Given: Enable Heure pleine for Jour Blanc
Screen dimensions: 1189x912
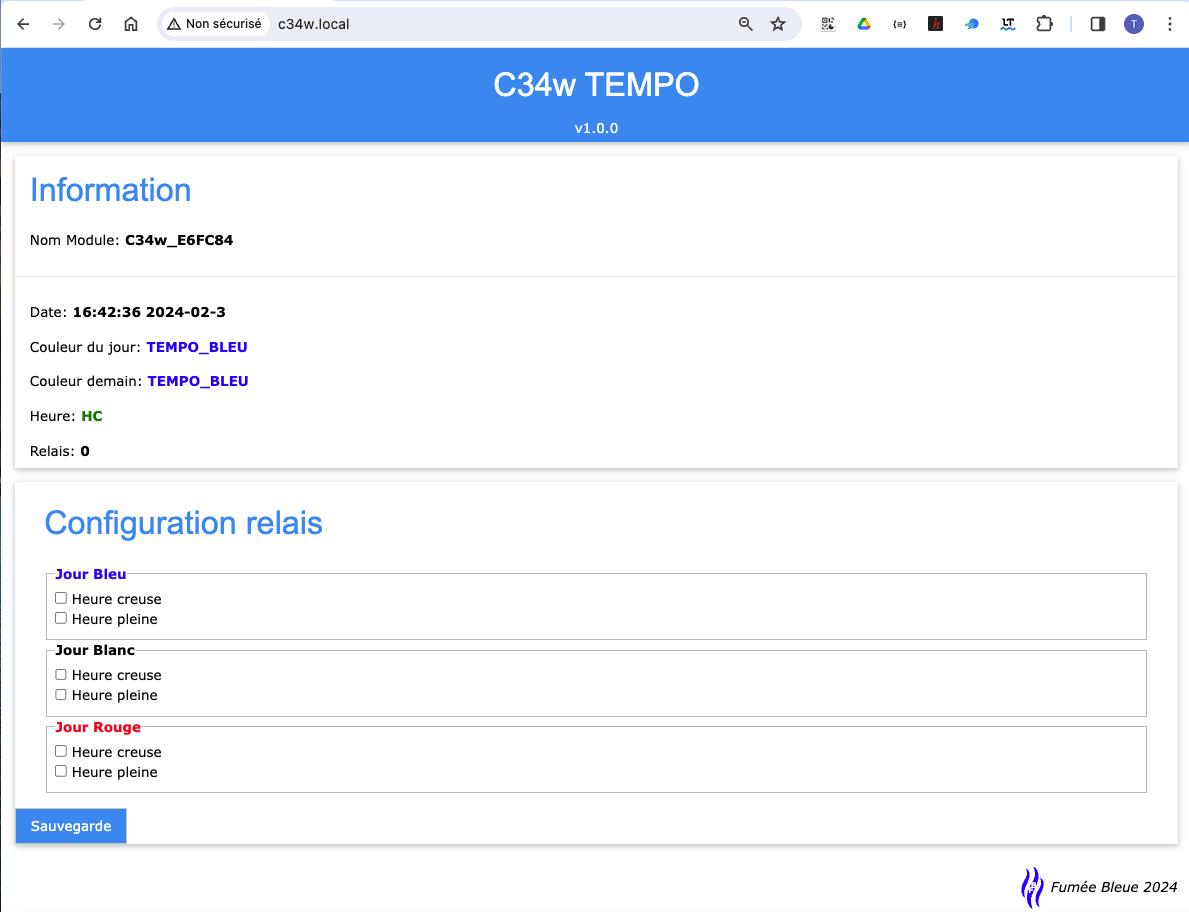Looking at the screenshot, I should [61, 694].
